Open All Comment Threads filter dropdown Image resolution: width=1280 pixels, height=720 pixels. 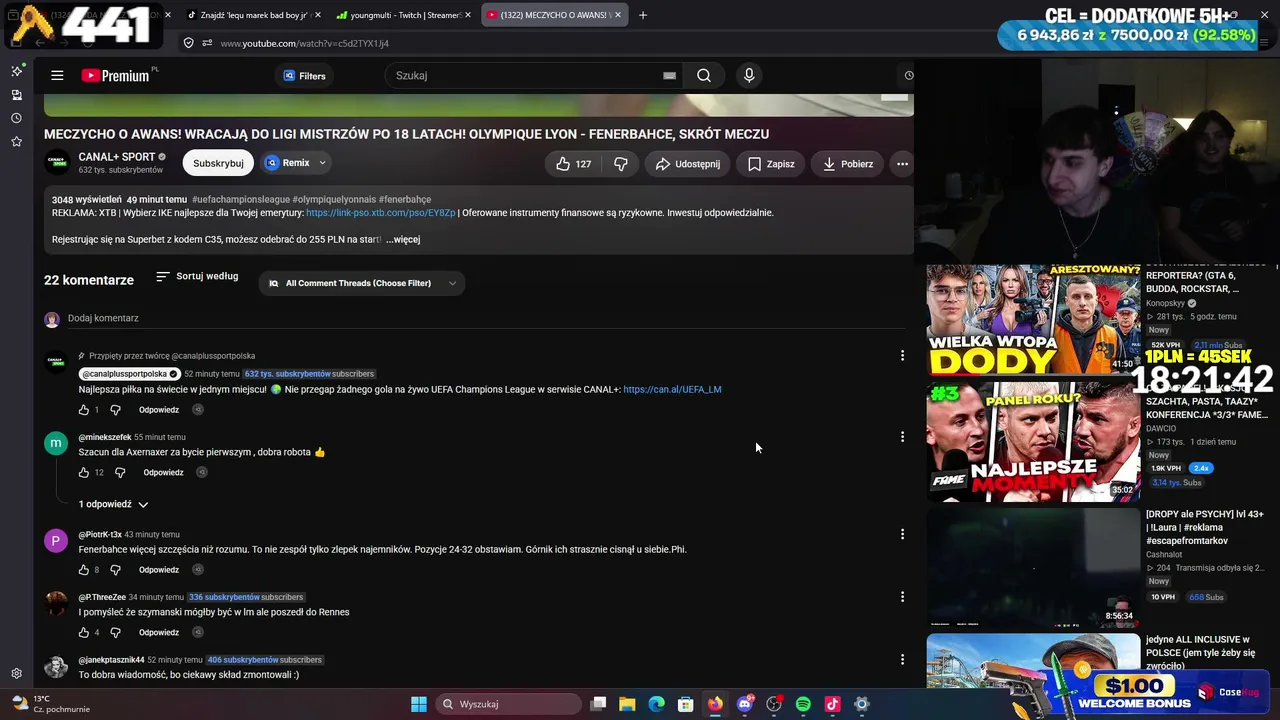click(362, 283)
